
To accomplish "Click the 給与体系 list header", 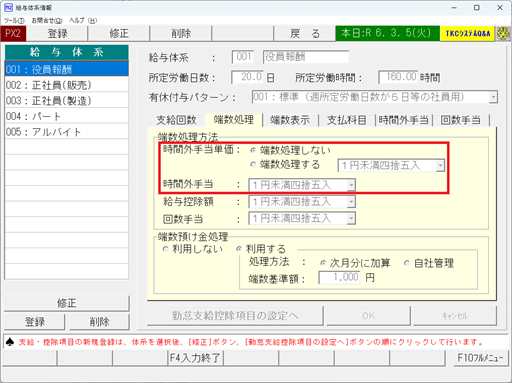I will 67,53.
